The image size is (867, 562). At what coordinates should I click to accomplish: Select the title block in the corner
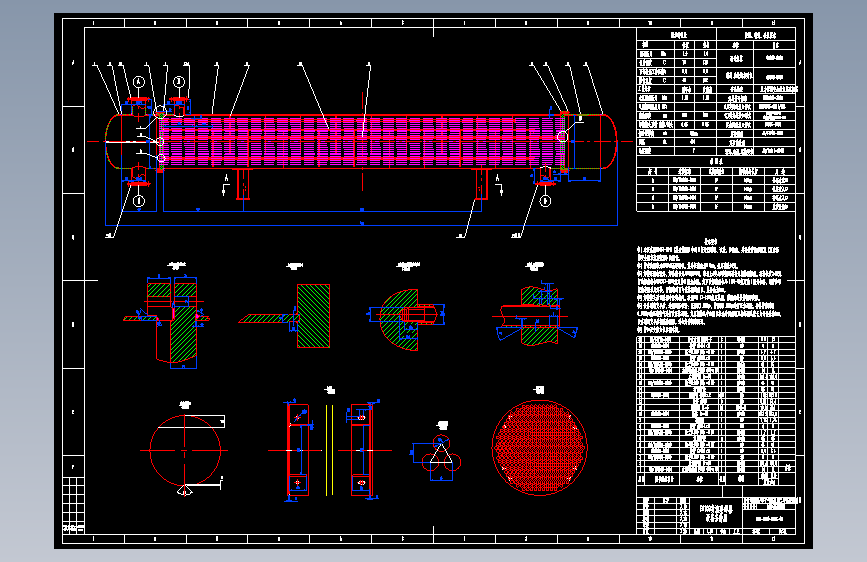716,515
